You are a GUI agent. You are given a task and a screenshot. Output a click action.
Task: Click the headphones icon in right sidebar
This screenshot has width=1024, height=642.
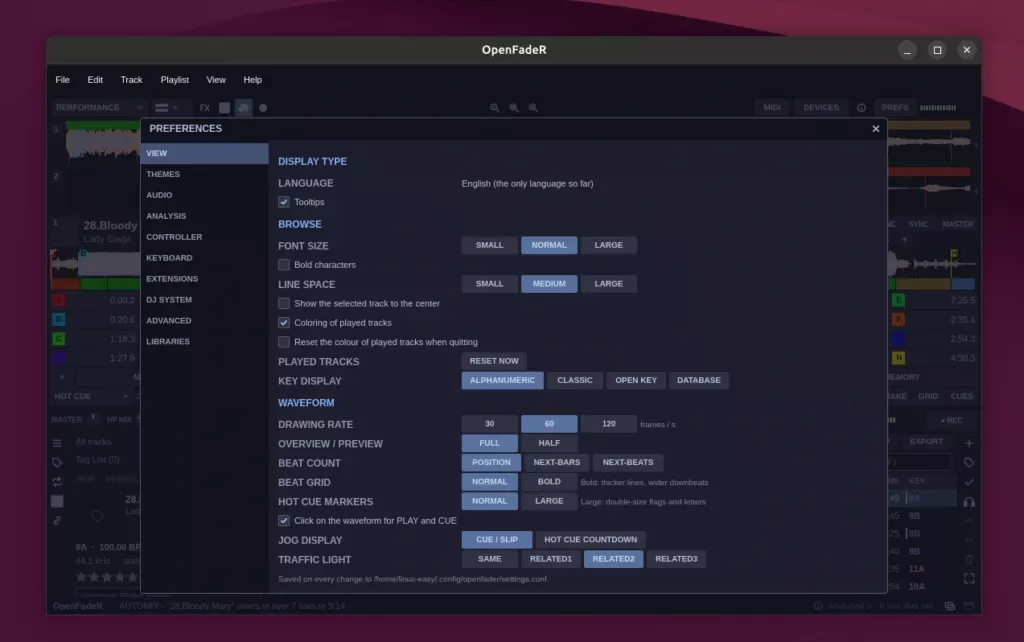tap(969, 502)
